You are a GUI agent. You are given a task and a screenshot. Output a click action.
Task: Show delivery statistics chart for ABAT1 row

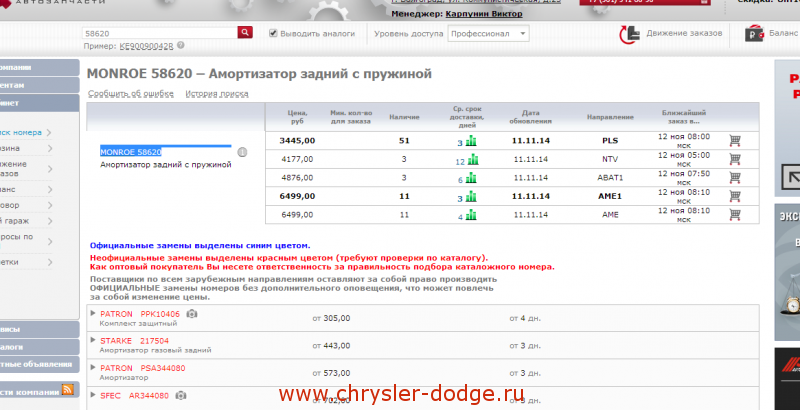(471, 178)
